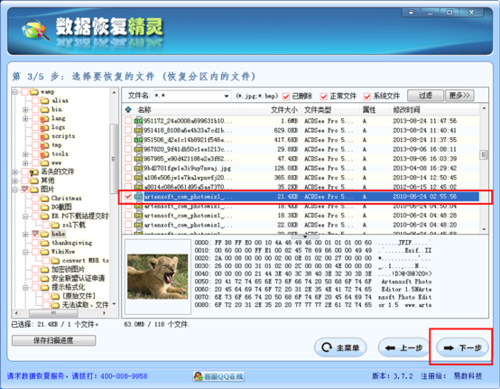Select the wamp folder icon in tree

(34, 92)
